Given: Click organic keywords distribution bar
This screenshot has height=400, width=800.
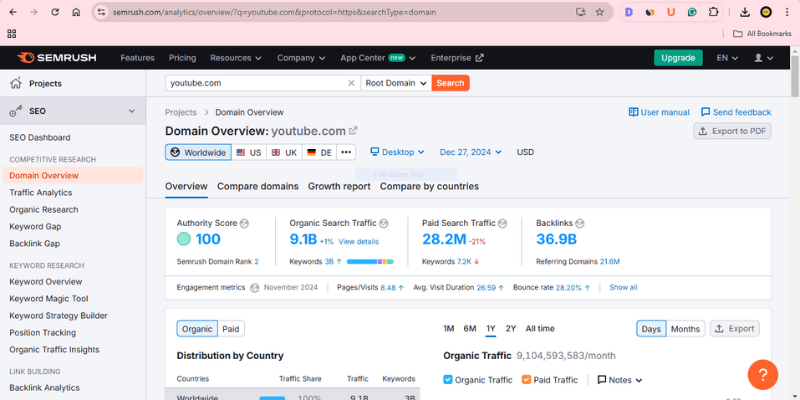Looking at the screenshot, I should [x=370, y=261].
